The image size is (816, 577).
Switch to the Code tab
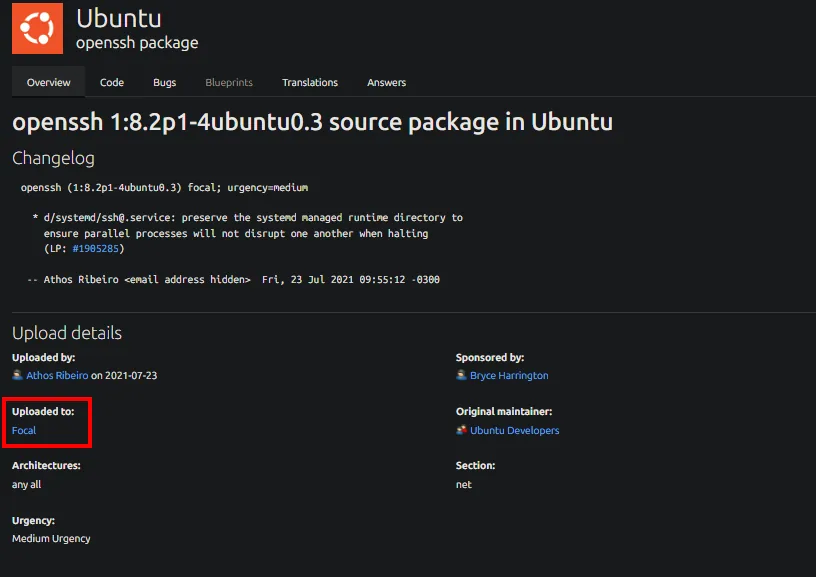coord(112,82)
